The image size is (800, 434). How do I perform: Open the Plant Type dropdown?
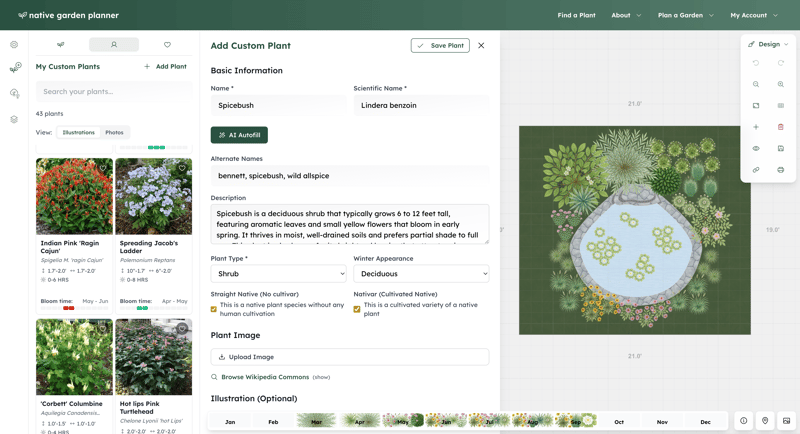(x=278, y=273)
